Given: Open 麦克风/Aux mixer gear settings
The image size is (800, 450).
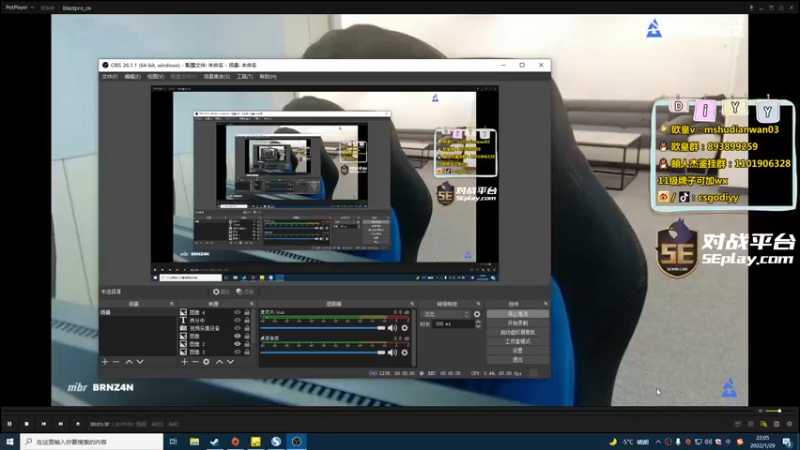Looking at the screenshot, I should point(405,328).
